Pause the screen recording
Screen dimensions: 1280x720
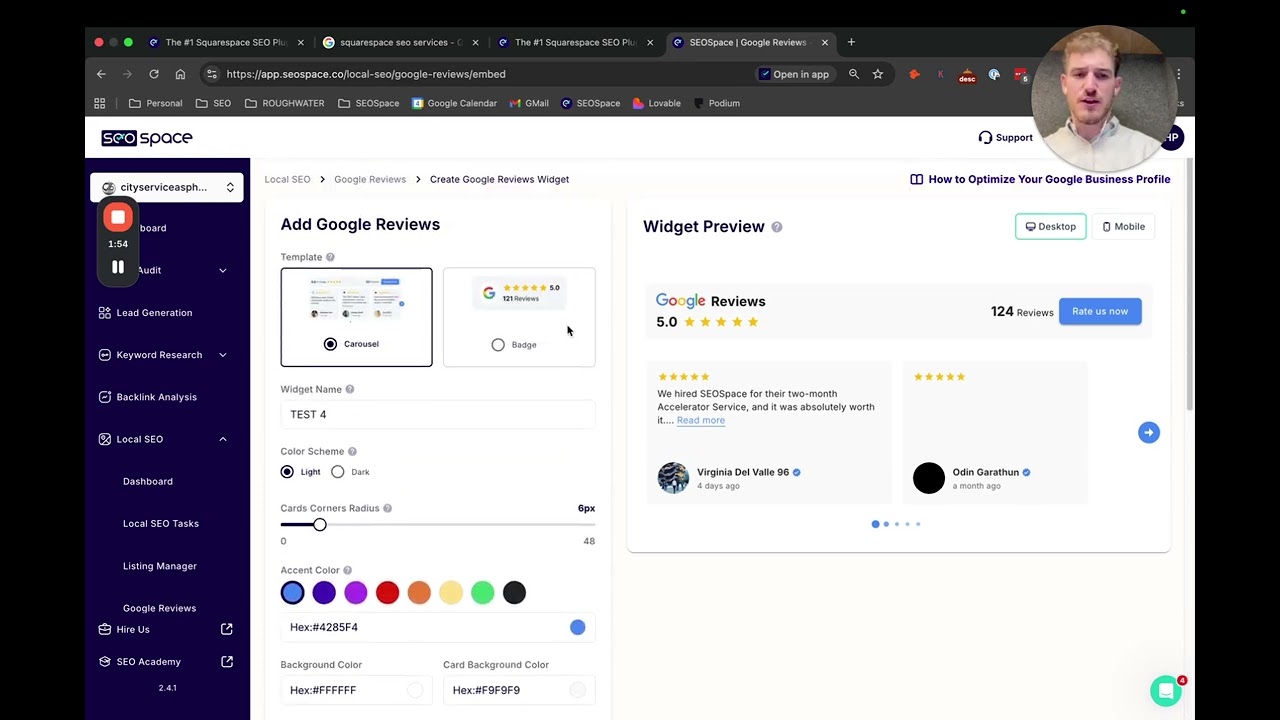(118, 267)
